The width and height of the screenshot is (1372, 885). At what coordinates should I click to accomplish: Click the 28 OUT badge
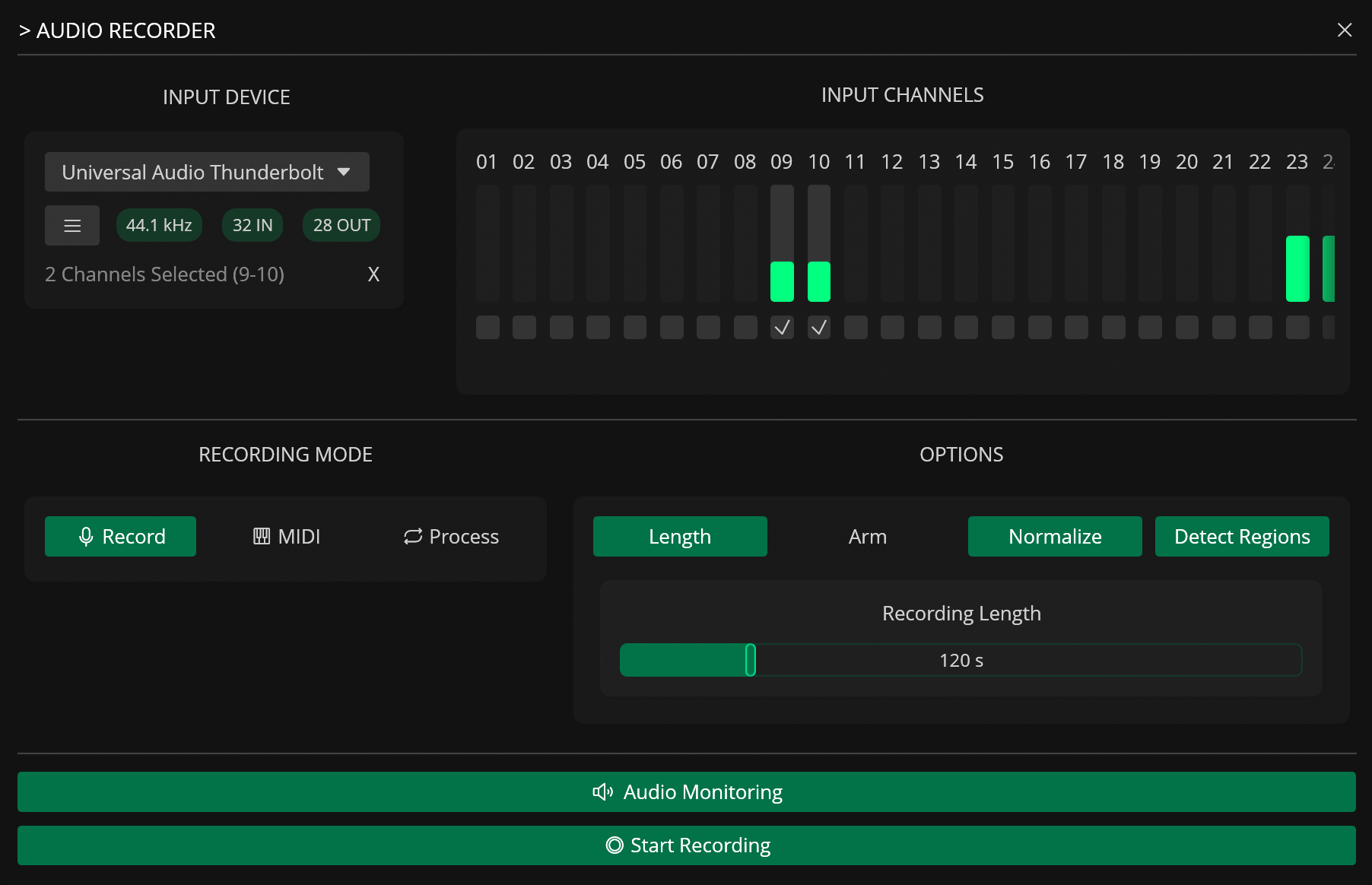341,225
